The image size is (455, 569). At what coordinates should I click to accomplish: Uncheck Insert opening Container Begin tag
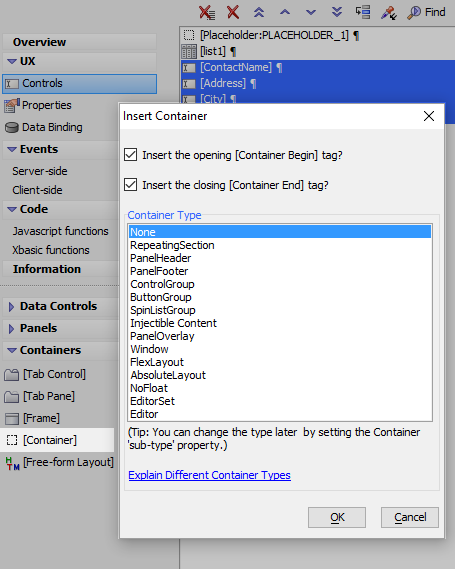click(131, 155)
